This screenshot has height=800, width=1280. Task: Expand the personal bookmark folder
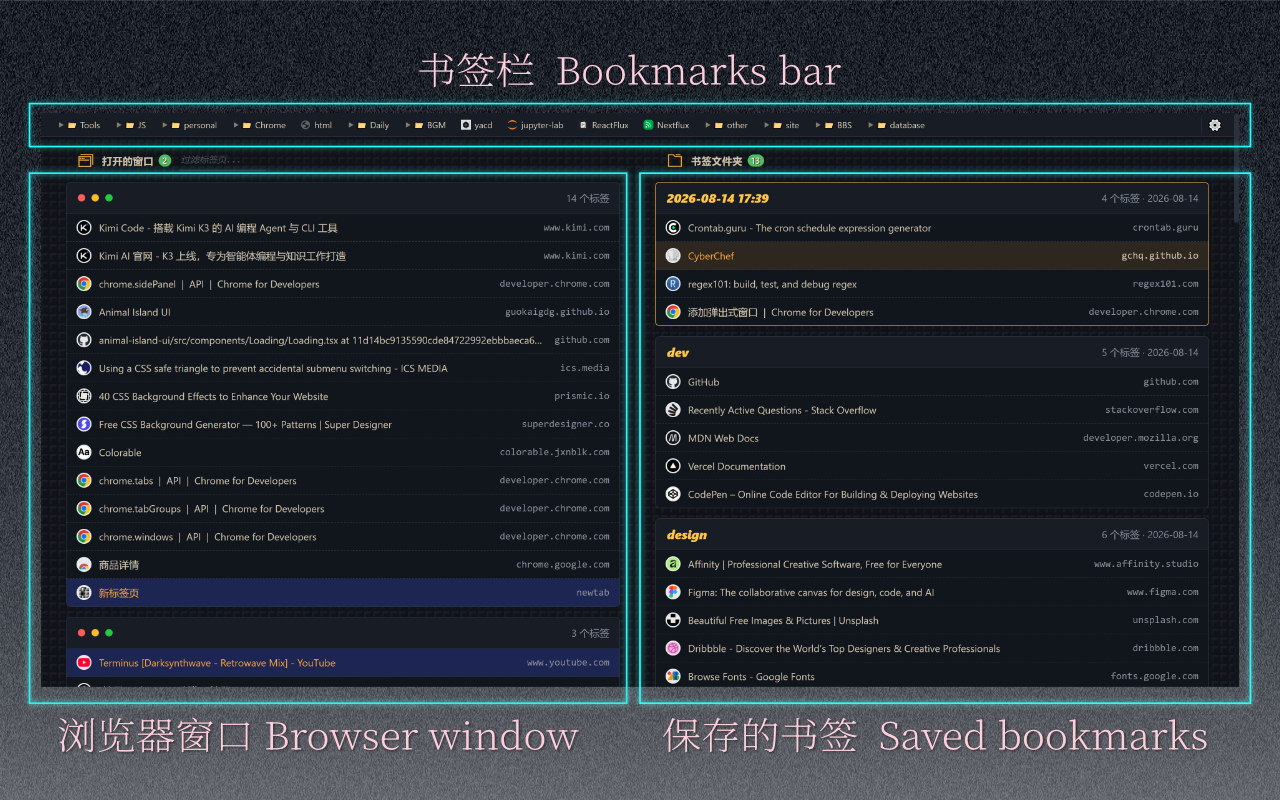coord(188,125)
